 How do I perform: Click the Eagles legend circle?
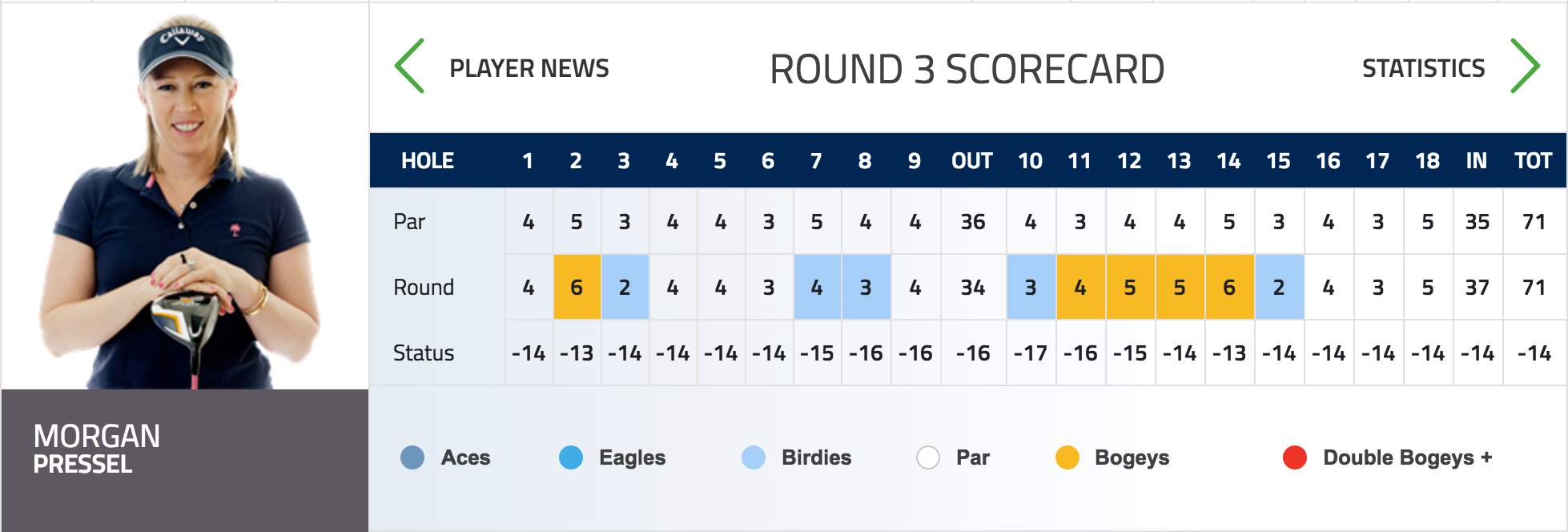(x=571, y=457)
